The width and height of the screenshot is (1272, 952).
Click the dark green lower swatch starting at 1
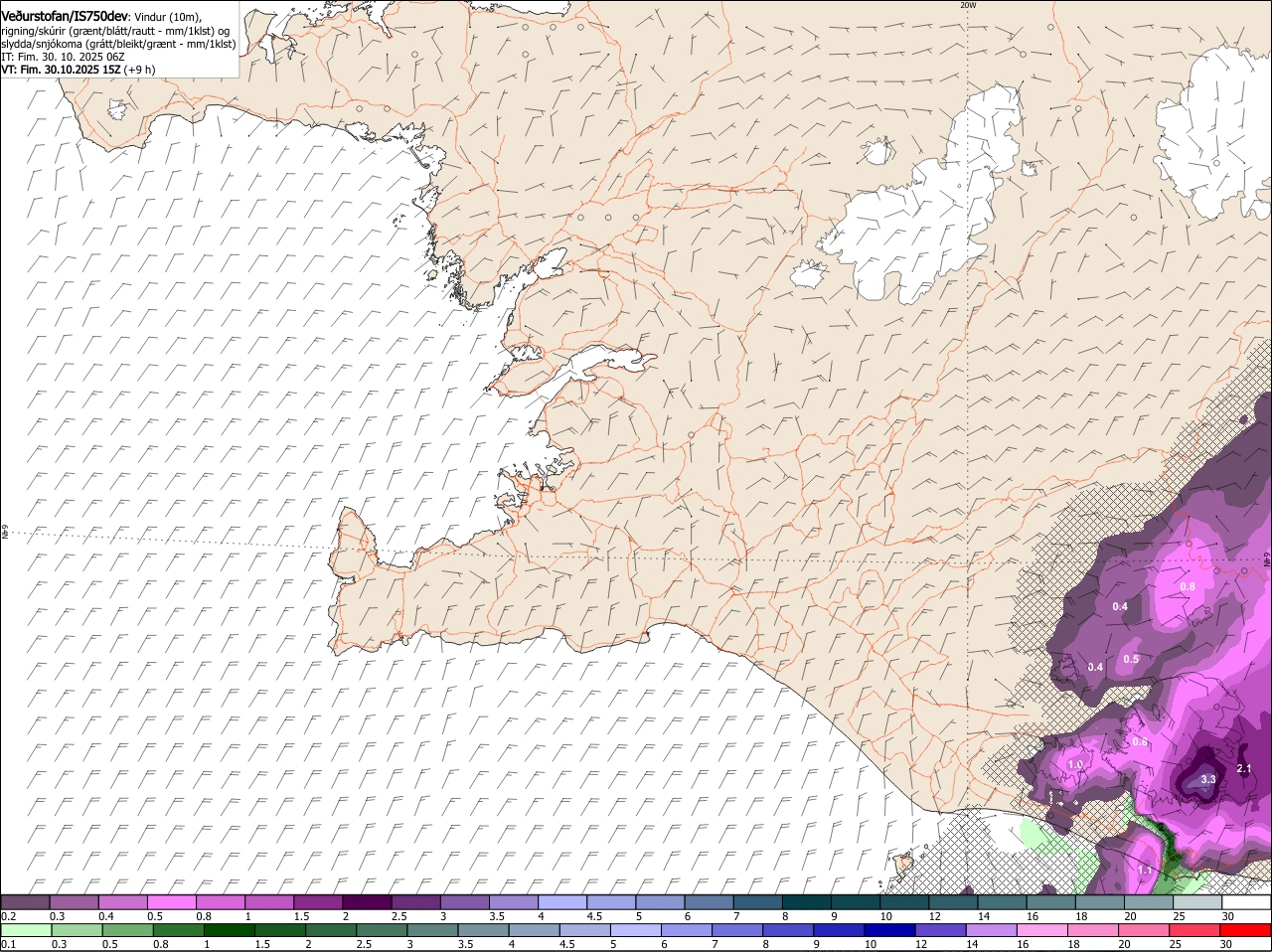tap(230, 930)
